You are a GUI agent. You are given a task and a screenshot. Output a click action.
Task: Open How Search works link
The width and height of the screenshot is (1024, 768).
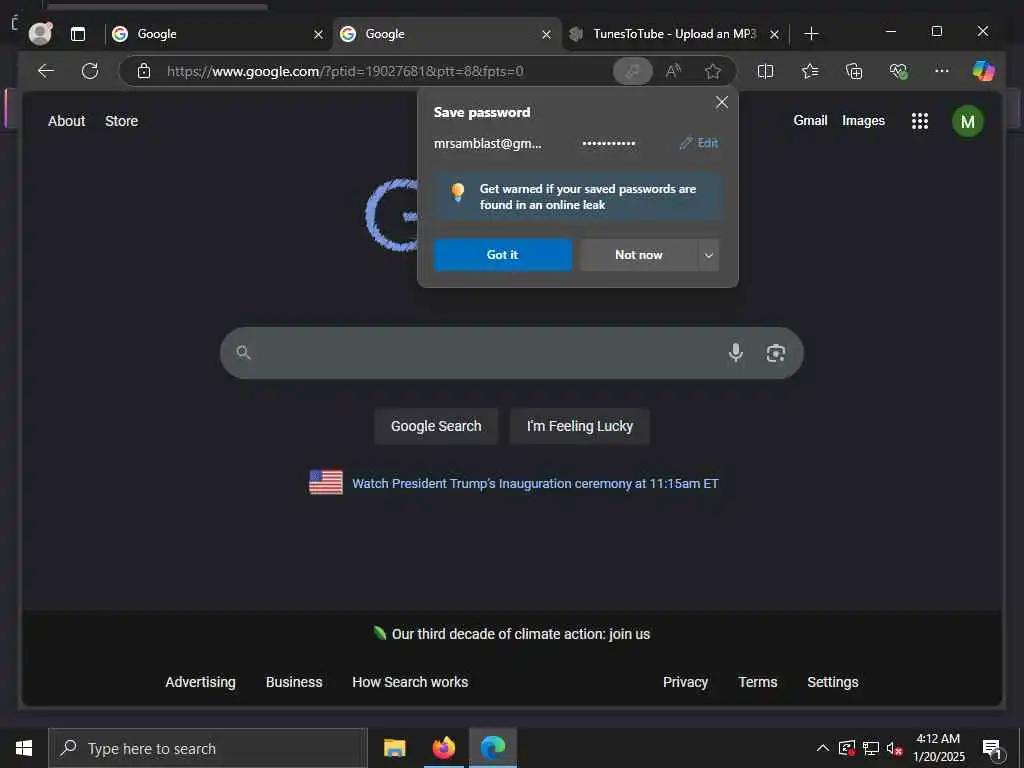click(x=410, y=682)
